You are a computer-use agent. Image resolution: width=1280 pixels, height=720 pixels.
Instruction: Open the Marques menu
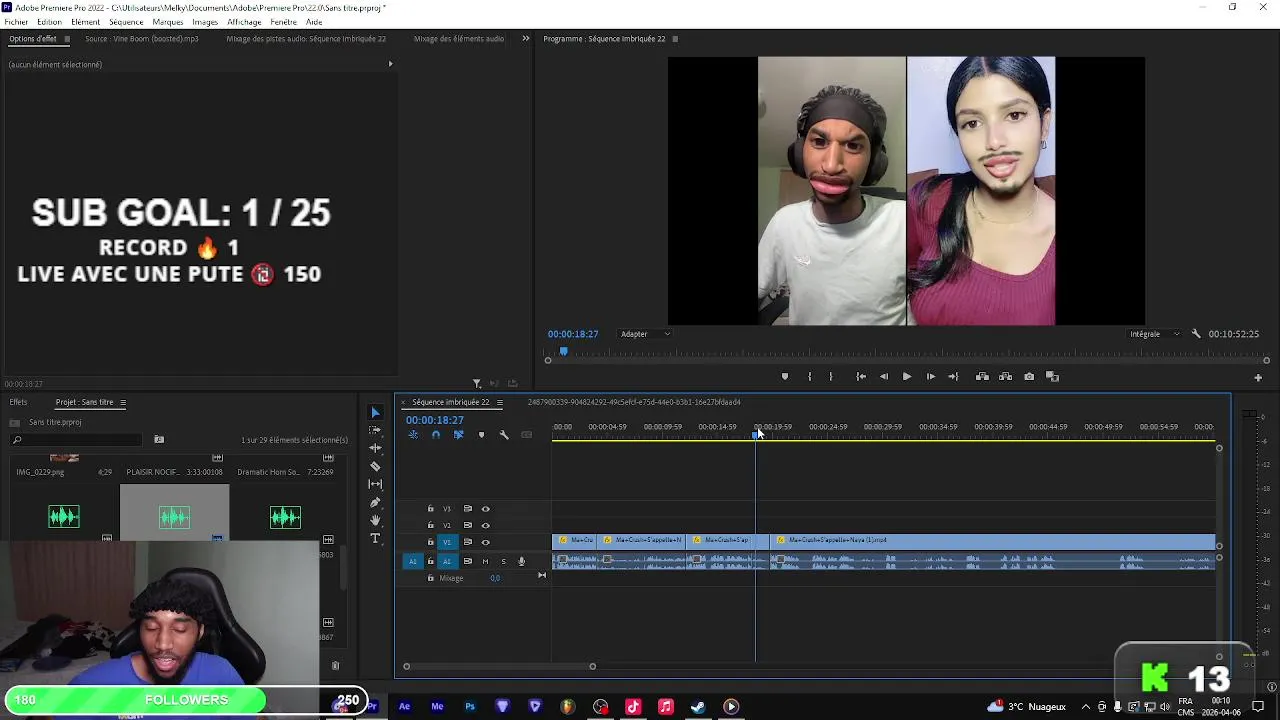(x=168, y=22)
